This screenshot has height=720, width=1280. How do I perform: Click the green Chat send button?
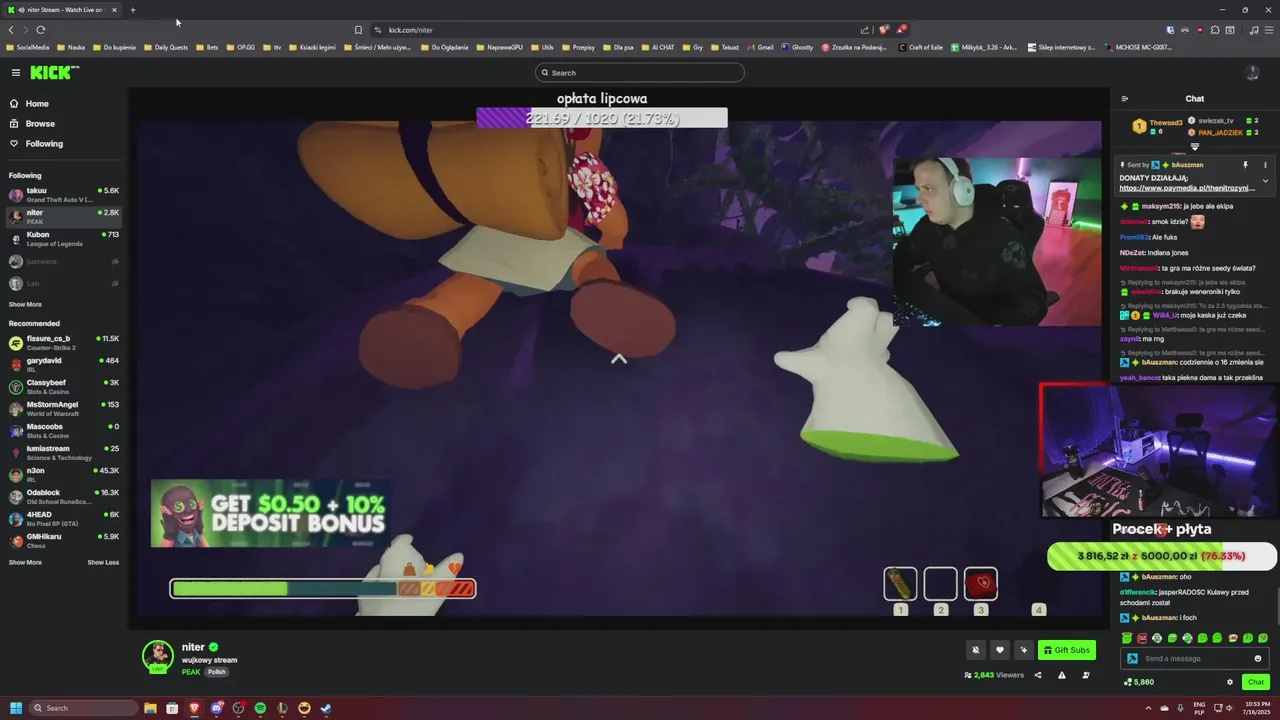[1256, 682]
